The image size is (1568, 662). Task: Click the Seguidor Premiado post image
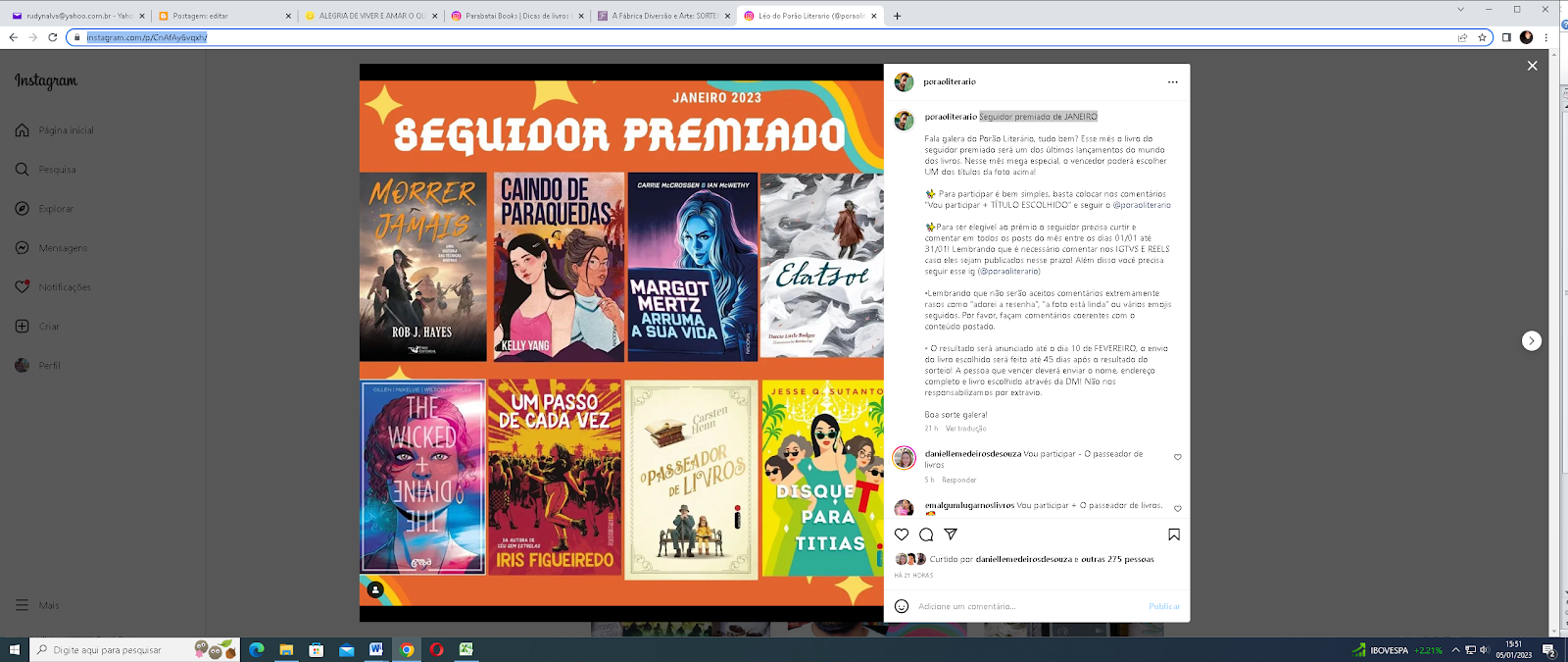[x=621, y=342]
